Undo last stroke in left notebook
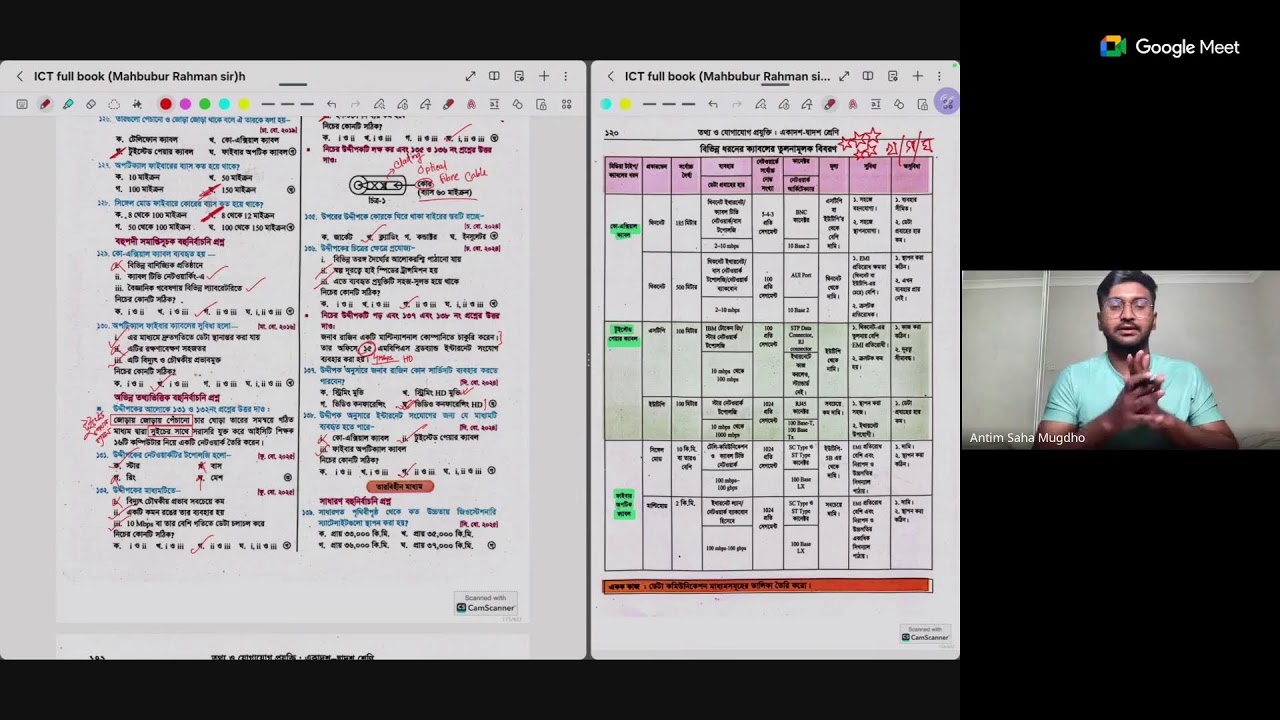The image size is (1280, 720). pos(331,104)
